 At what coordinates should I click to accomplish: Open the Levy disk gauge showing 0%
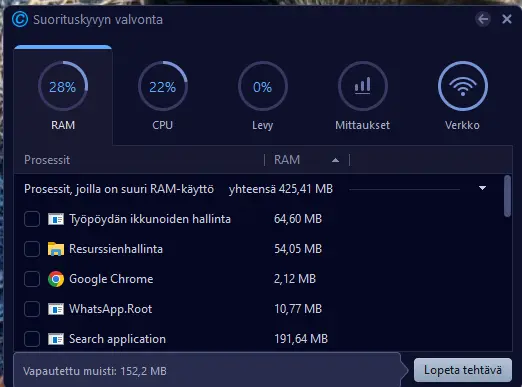[x=263, y=86]
